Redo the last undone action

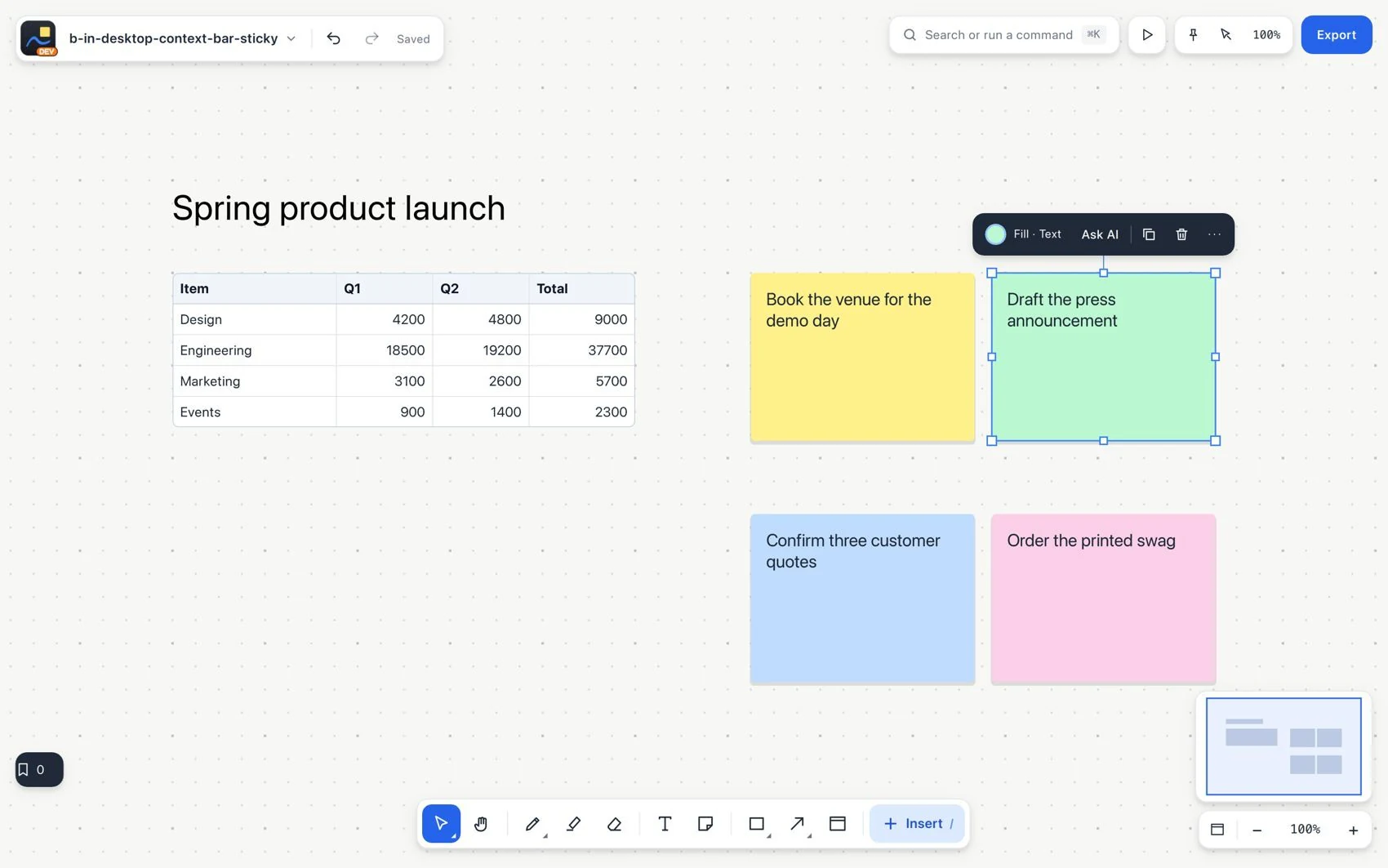tap(371, 38)
